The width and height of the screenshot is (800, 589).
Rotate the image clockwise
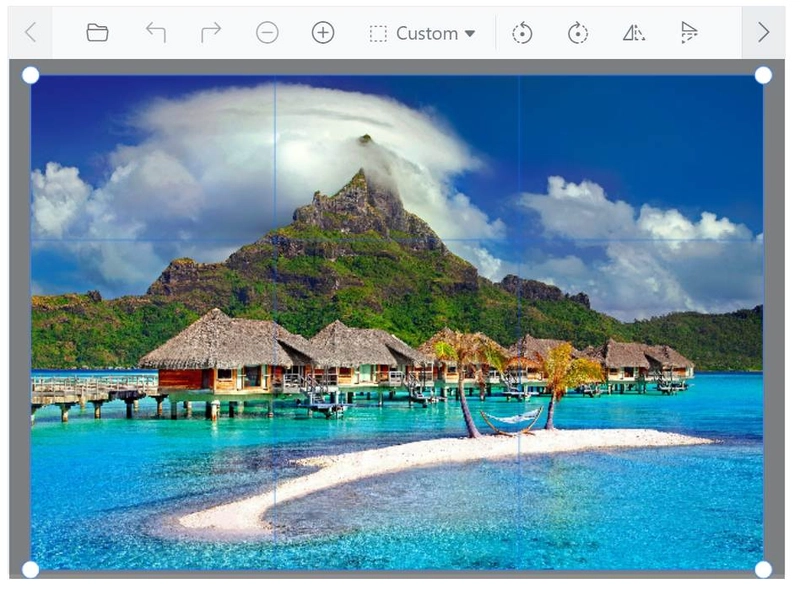tap(578, 33)
